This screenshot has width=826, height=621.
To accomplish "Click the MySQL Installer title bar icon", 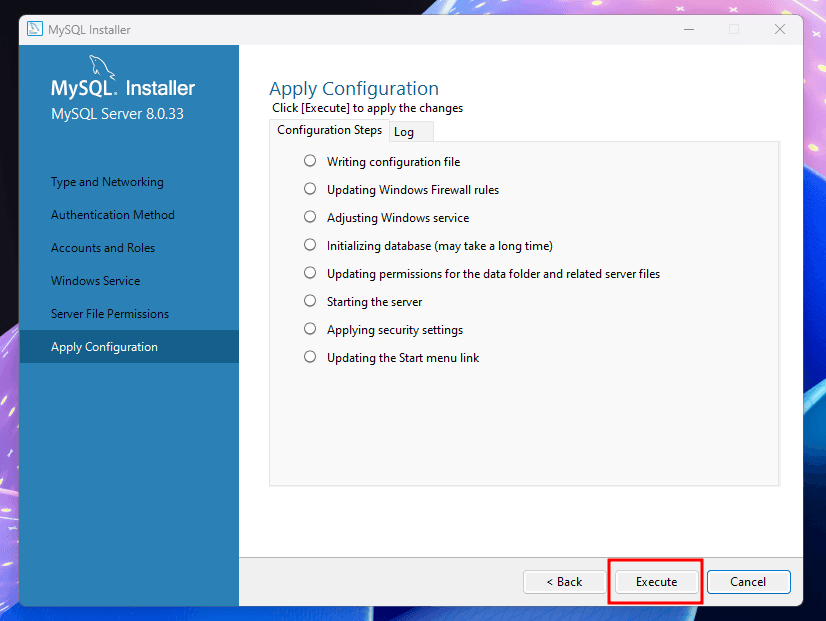I will [x=35, y=29].
